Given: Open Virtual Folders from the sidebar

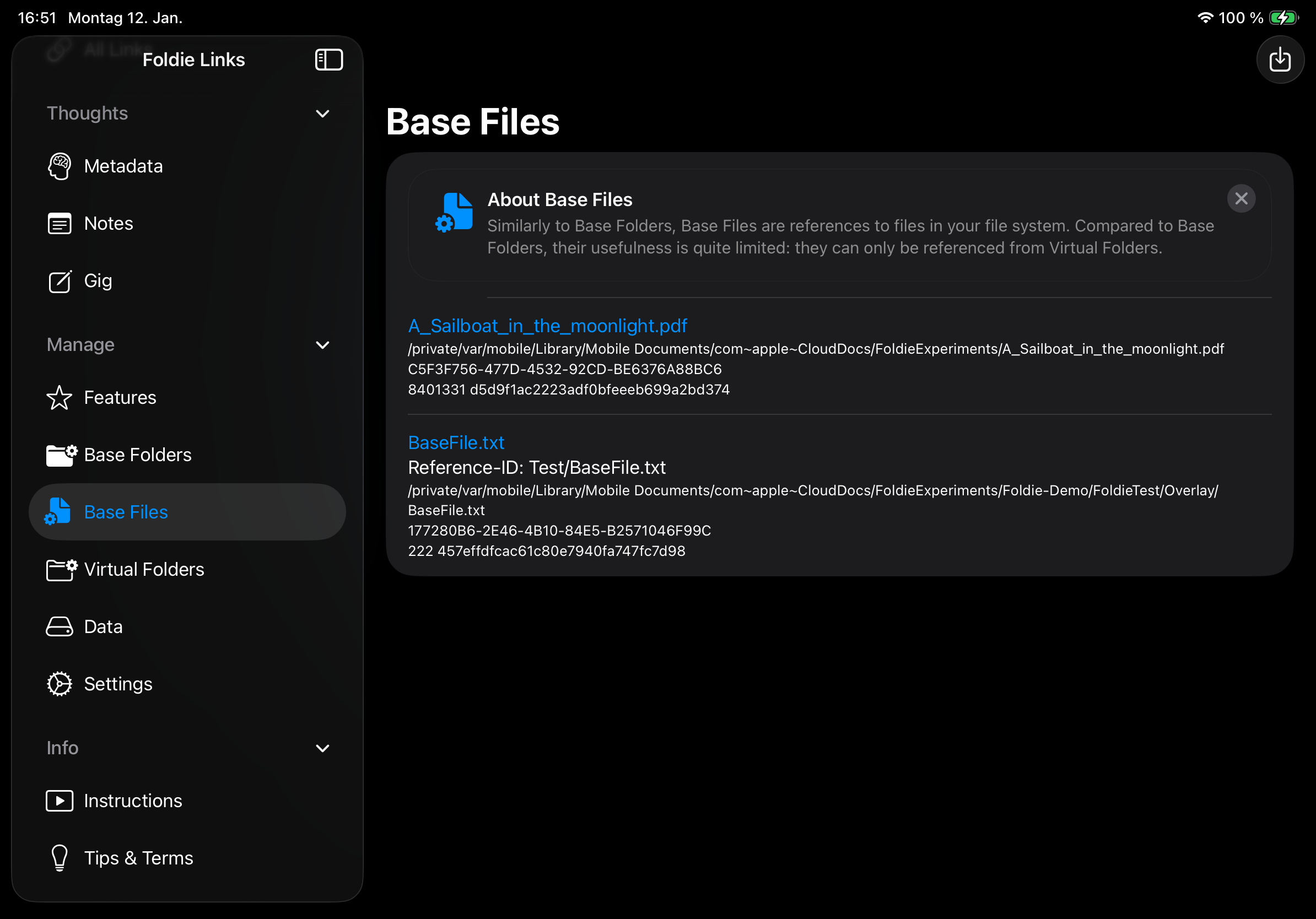Looking at the screenshot, I should [144, 570].
